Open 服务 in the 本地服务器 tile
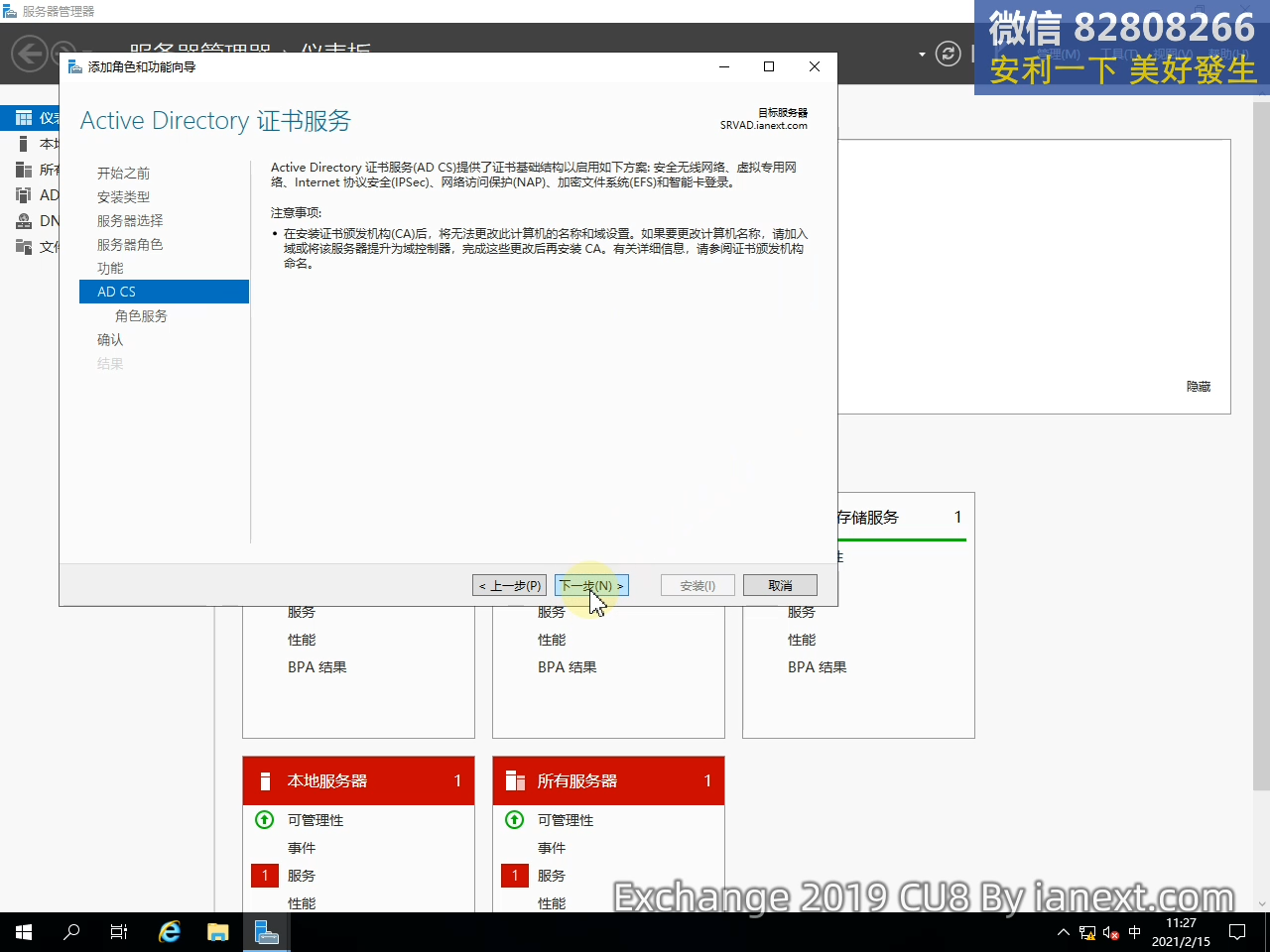The width and height of the screenshot is (1270, 952). [302, 876]
